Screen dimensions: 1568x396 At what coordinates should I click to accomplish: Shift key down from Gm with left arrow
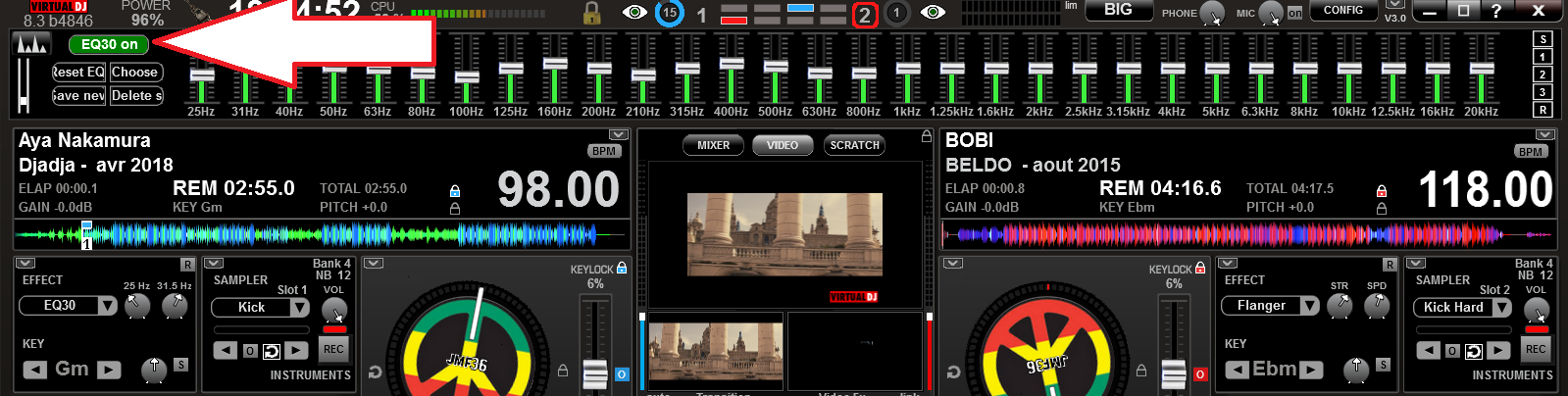click(35, 371)
